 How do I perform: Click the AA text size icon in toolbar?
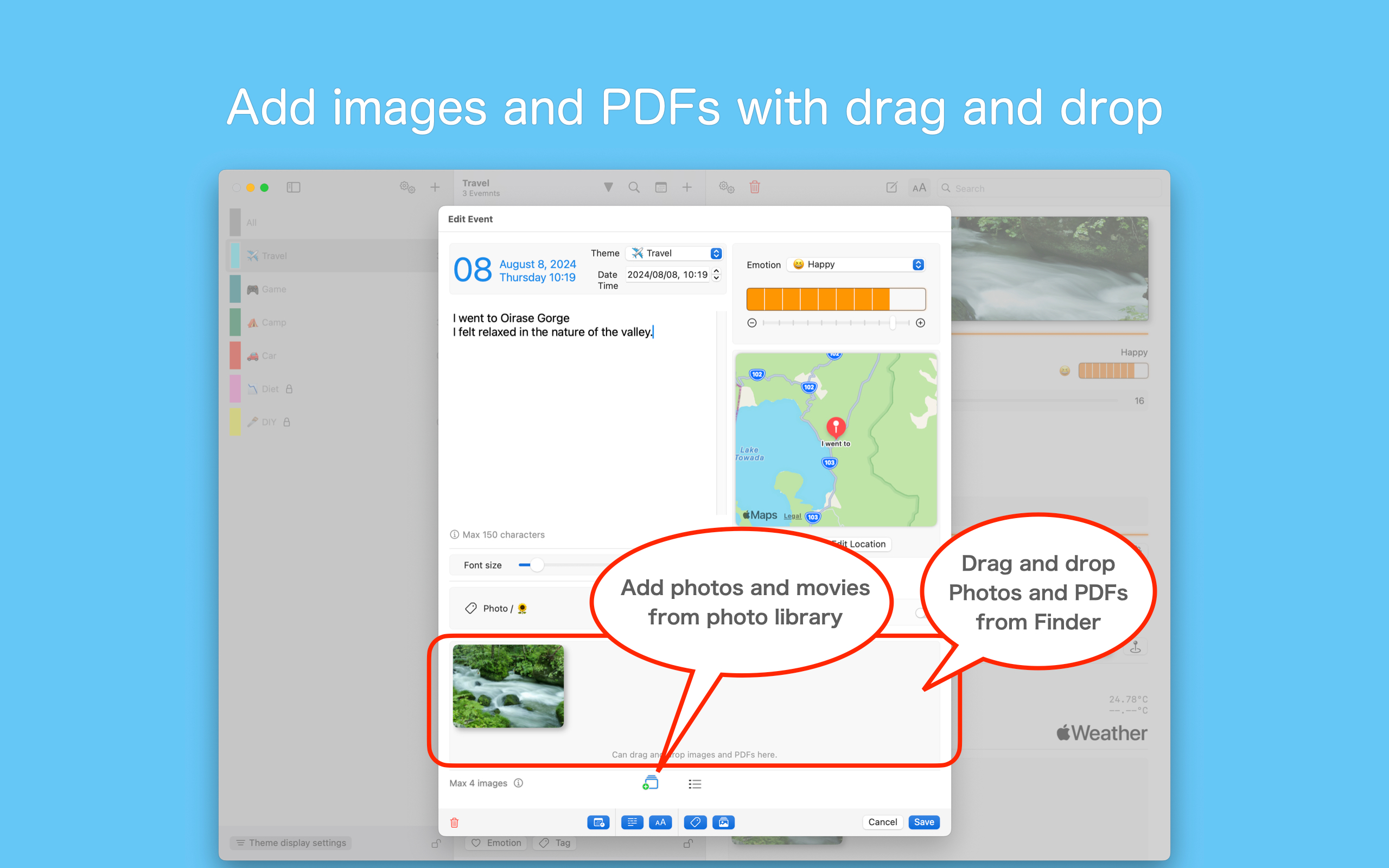pos(919,188)
